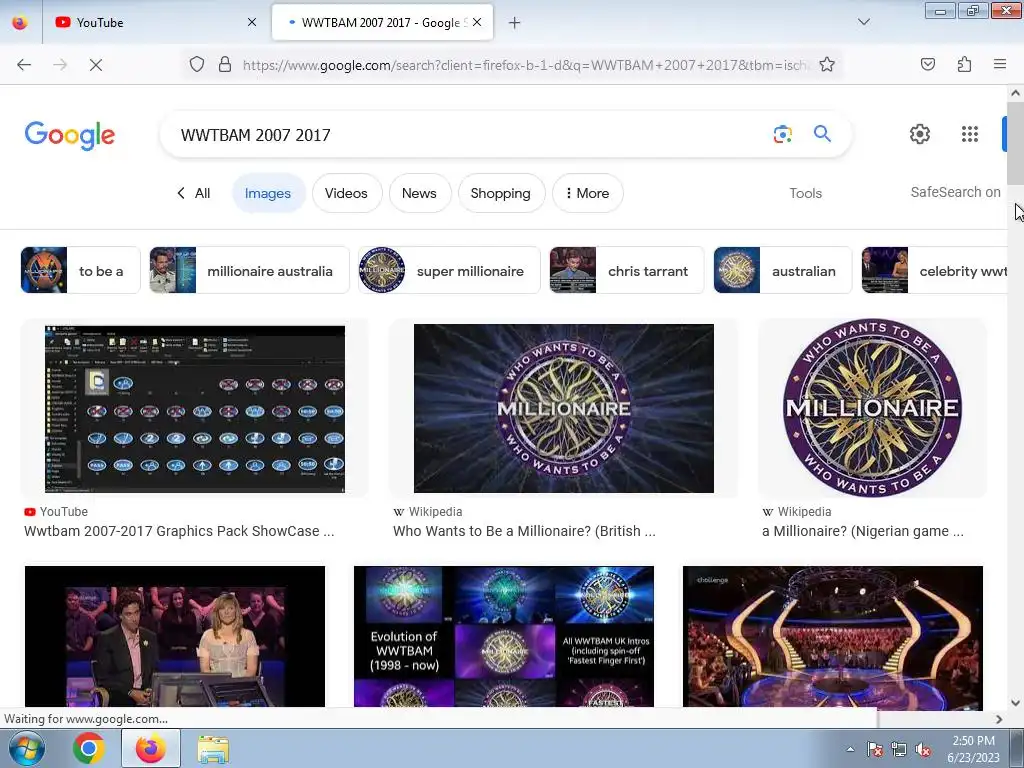Image resolution: width=1024 pixels, height=768 pixels.
Task: Open the Nigerian game Millionaire logo image
Action: [872, 409]
